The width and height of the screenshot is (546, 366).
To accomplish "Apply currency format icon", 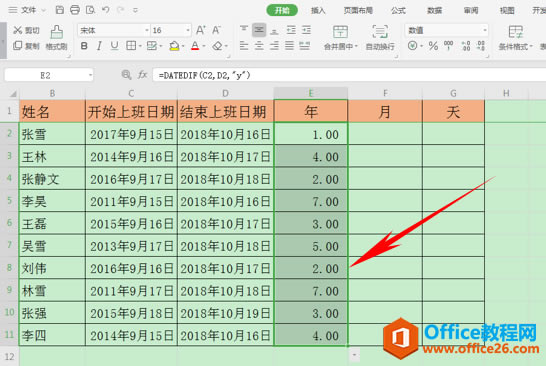I will [412, 46].
